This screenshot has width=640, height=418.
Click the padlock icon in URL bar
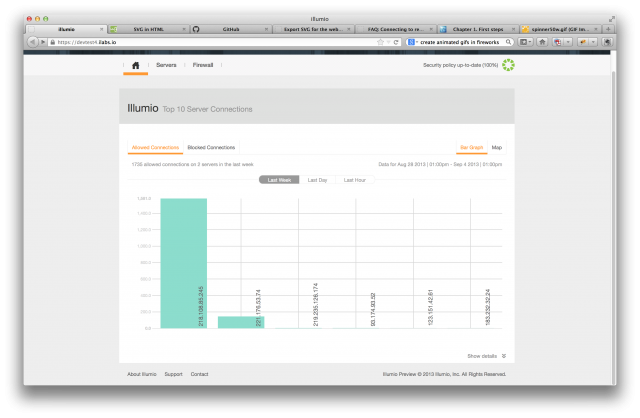point(52,42)
